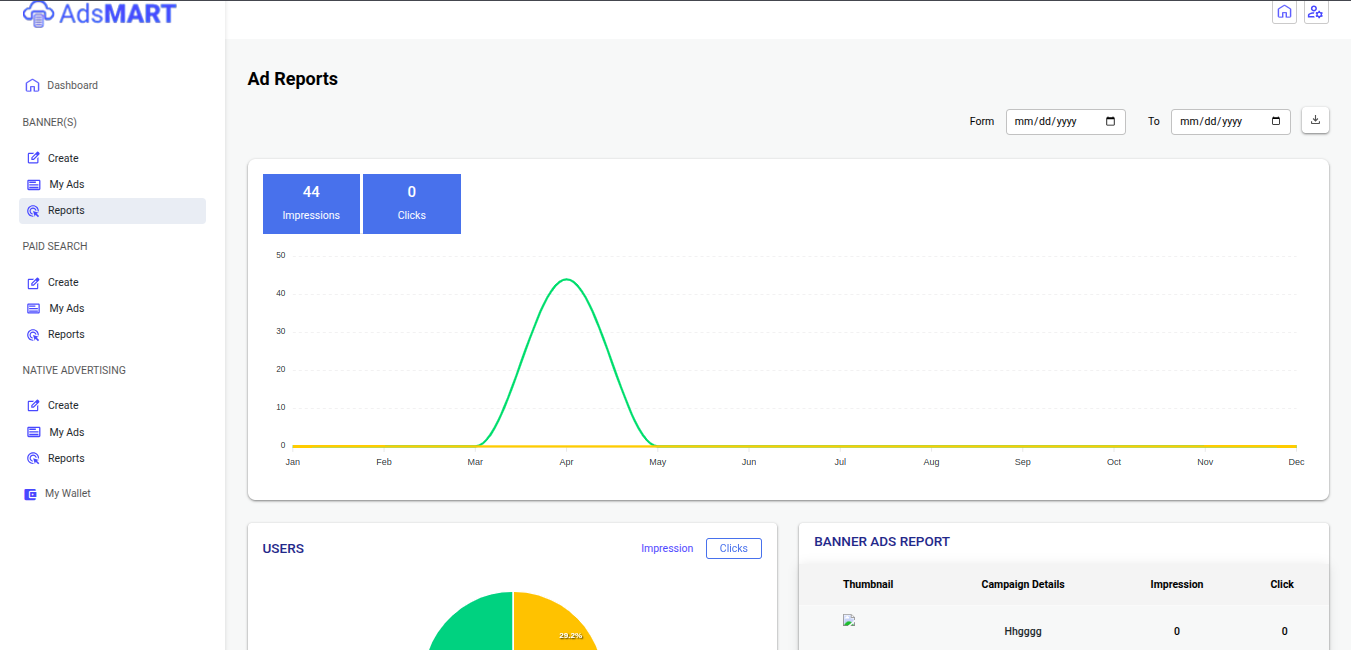Click the campaign name "Hhgggg"
Screen dimensions: 1351x650
pos(1023,632)
